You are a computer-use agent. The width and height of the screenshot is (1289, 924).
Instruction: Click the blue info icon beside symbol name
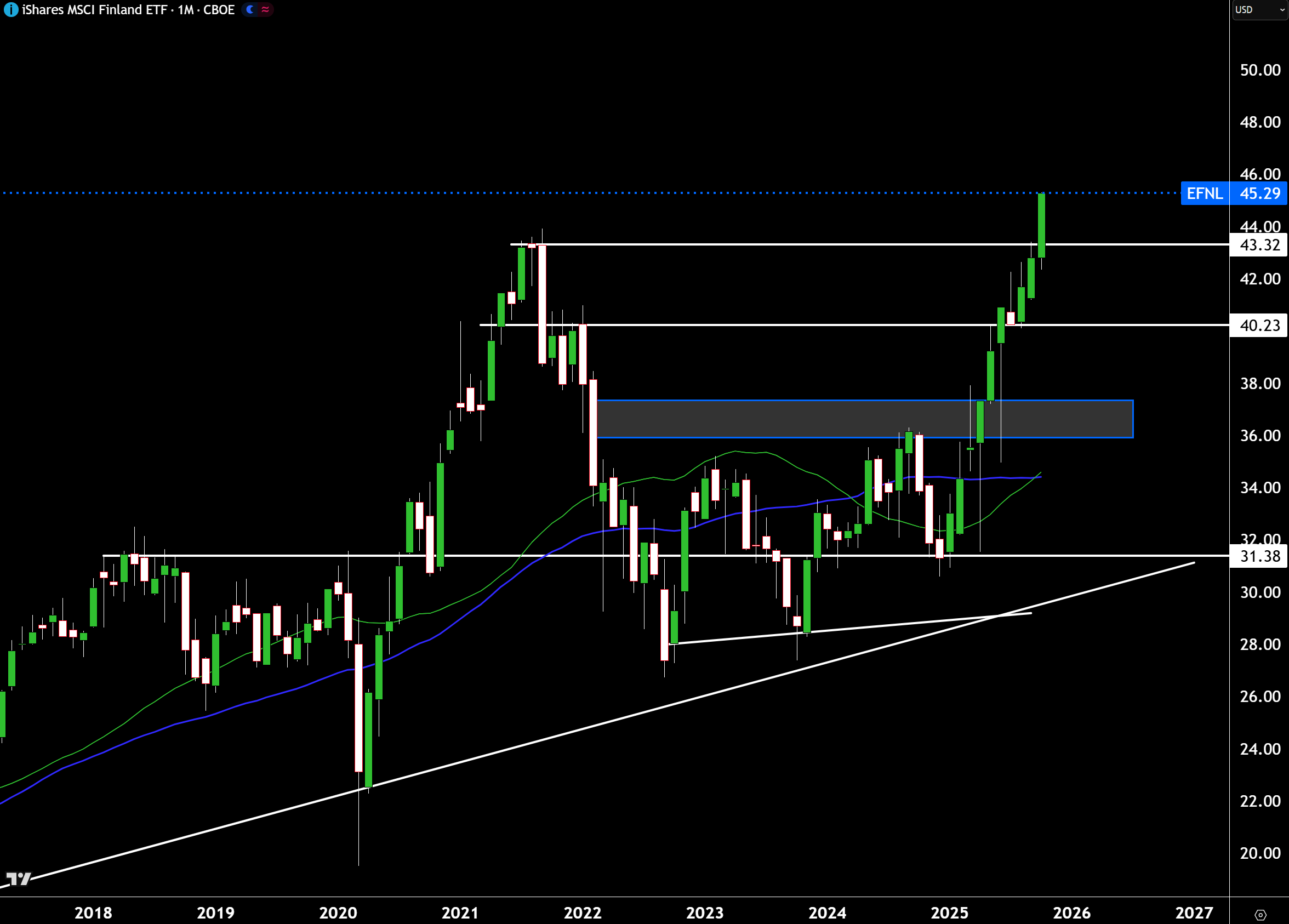pos(10,10)
